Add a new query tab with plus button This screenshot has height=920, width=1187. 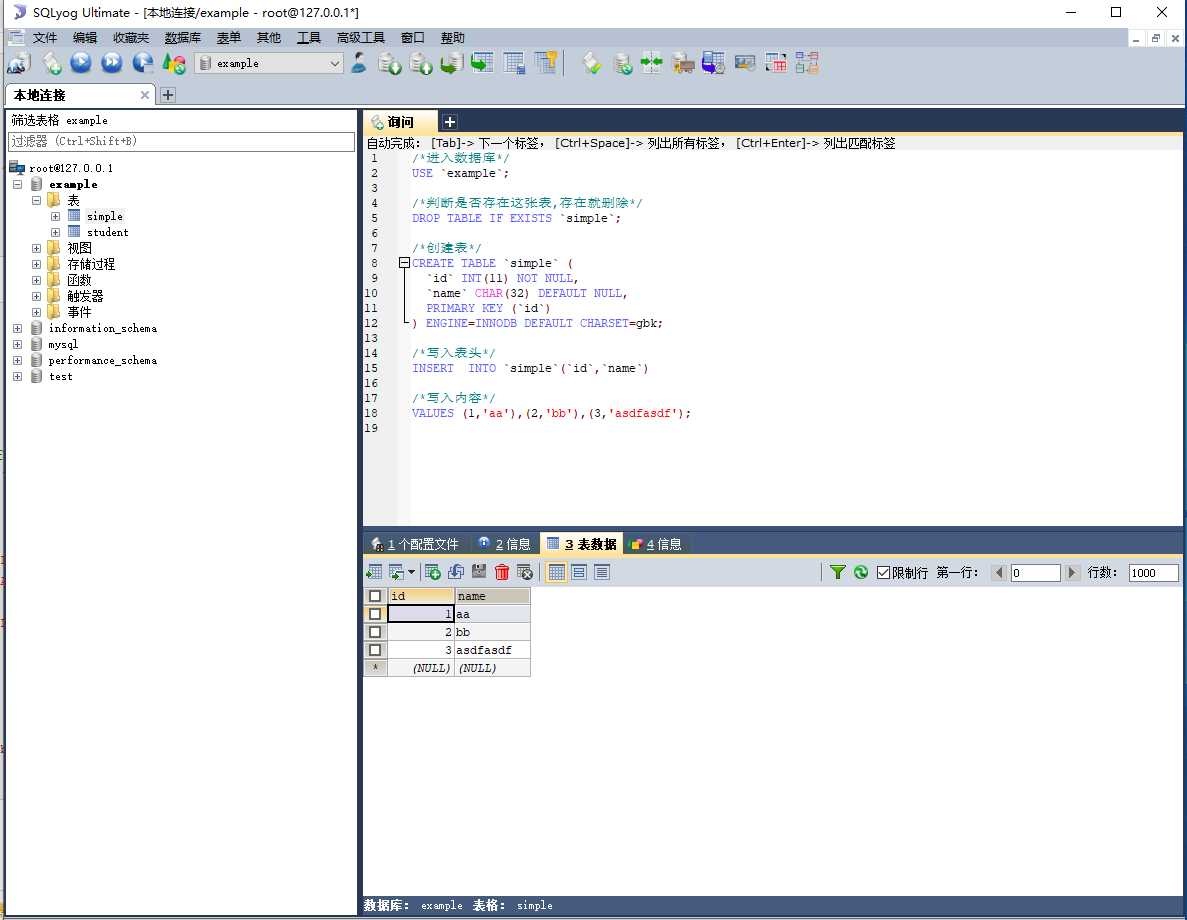click(x=450, y=122)
